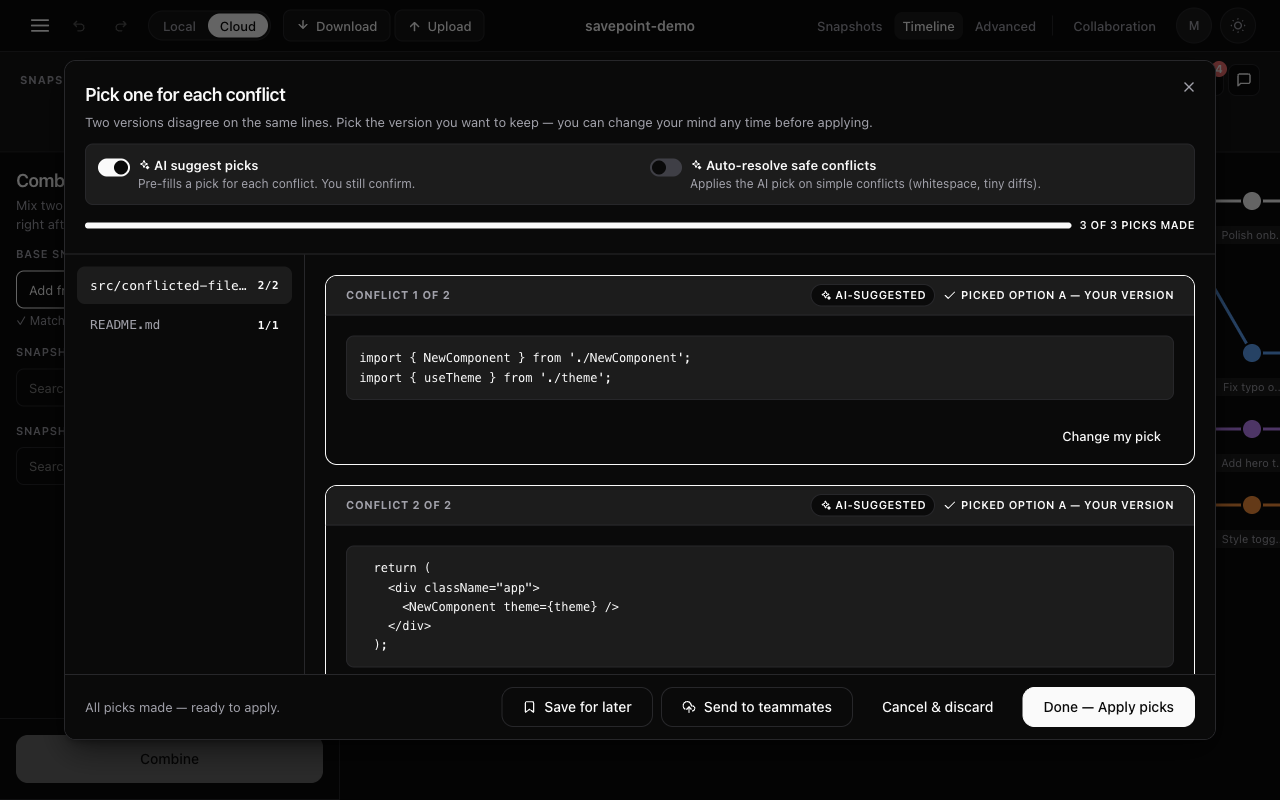This screenshot has width=1280, height=800.
Task: Open the comments chat icon
Action: point(1244,79)
